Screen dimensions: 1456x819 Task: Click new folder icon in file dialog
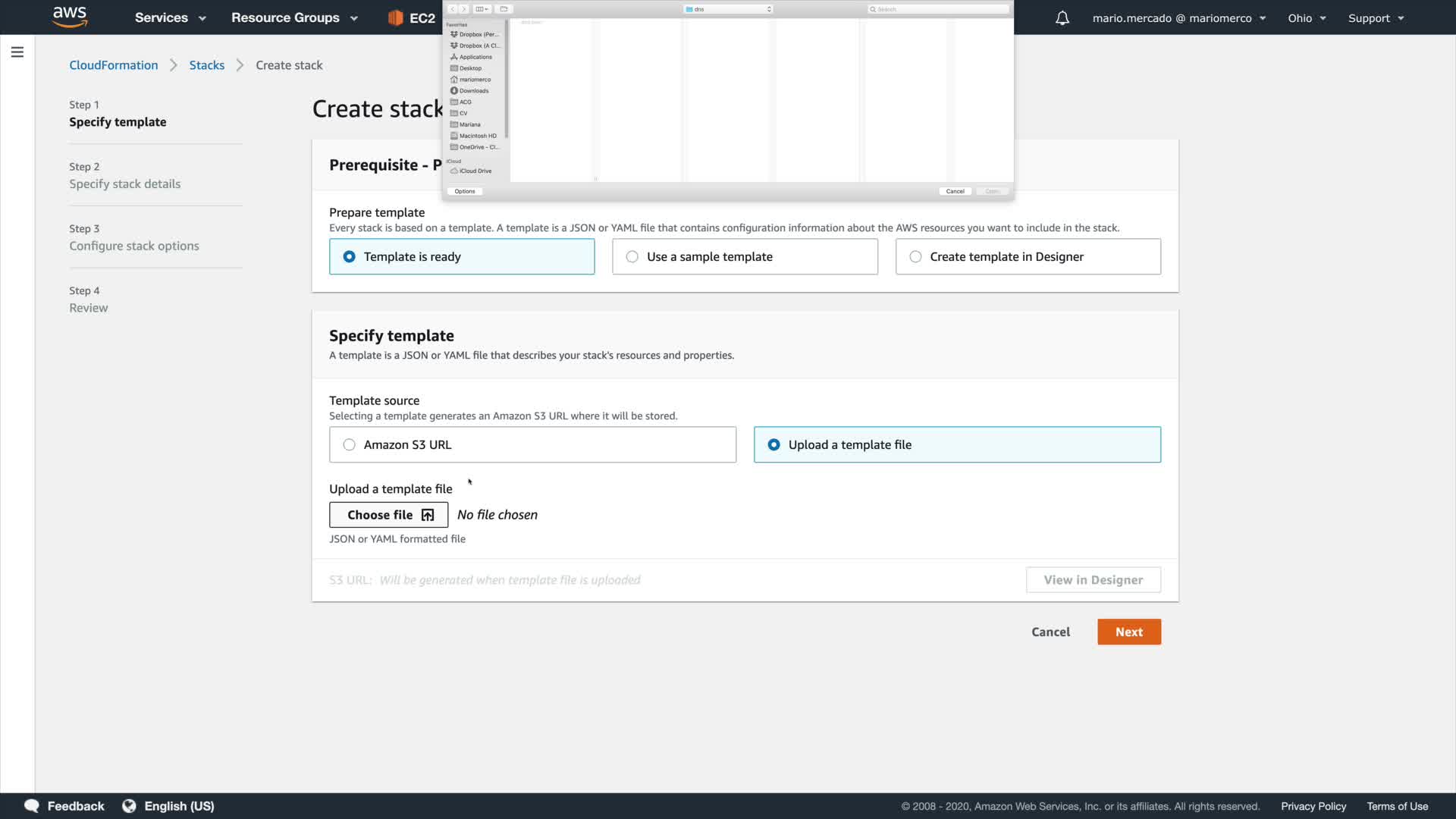point(504,9)
